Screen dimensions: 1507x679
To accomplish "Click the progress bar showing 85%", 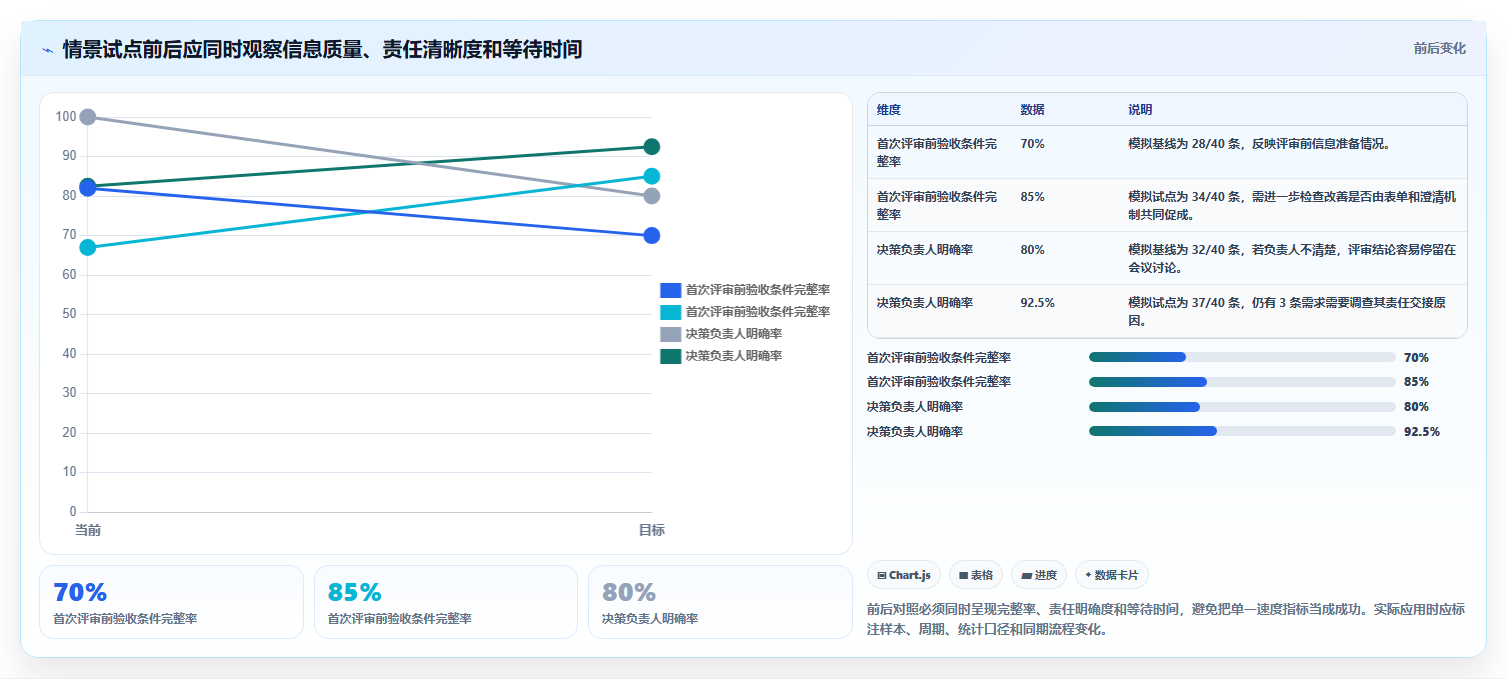I will click(x=1242, y=382).
